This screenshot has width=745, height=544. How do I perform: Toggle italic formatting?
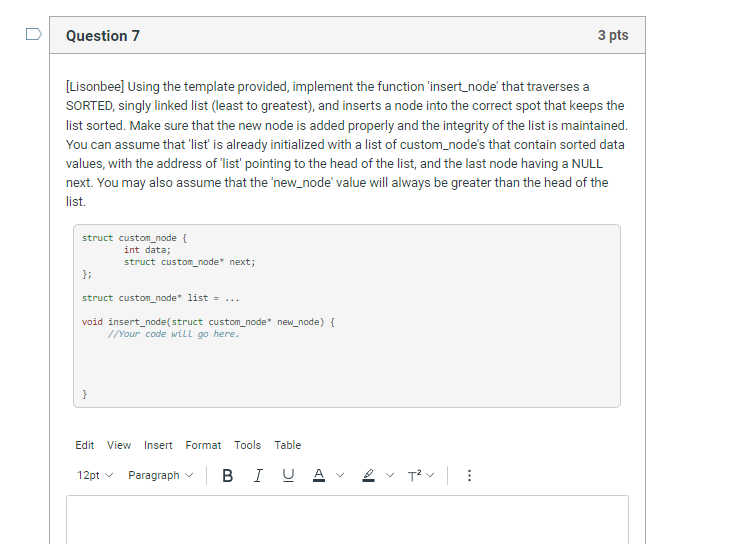[x=258, y=475]
